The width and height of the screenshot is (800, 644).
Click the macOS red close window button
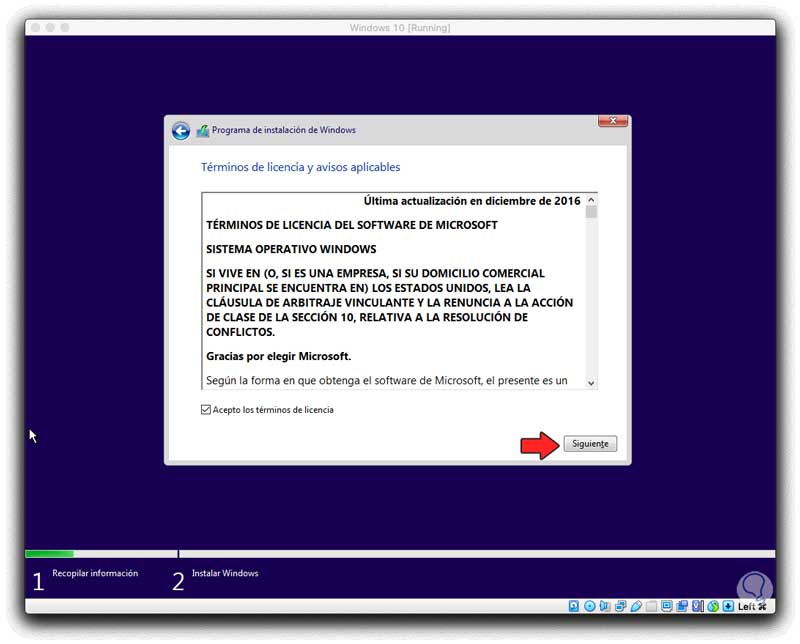[x=36, y=28]
